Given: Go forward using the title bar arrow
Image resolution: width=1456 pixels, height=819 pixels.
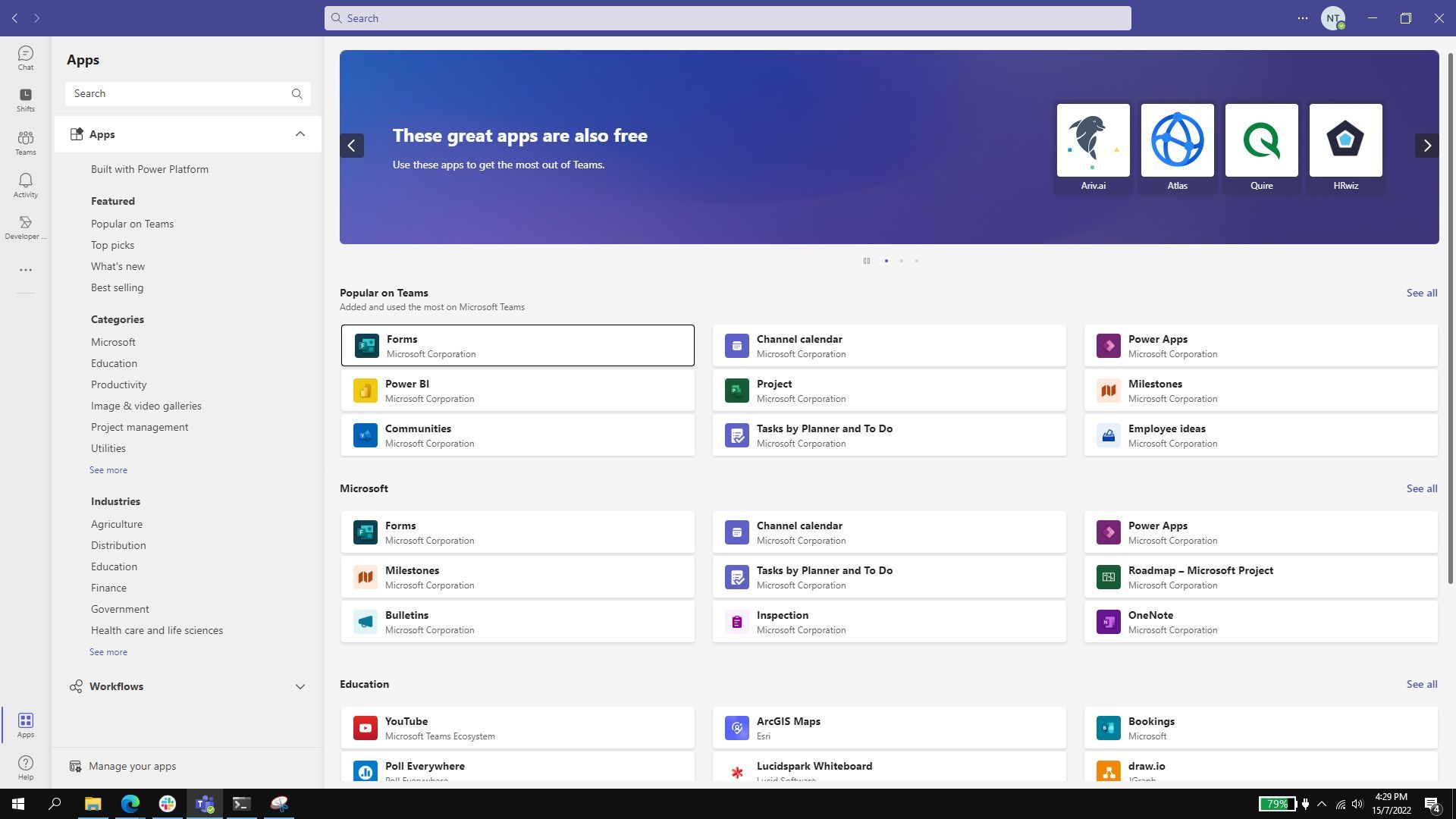Looking at the screenshot, I should click(x=36, y=18).
